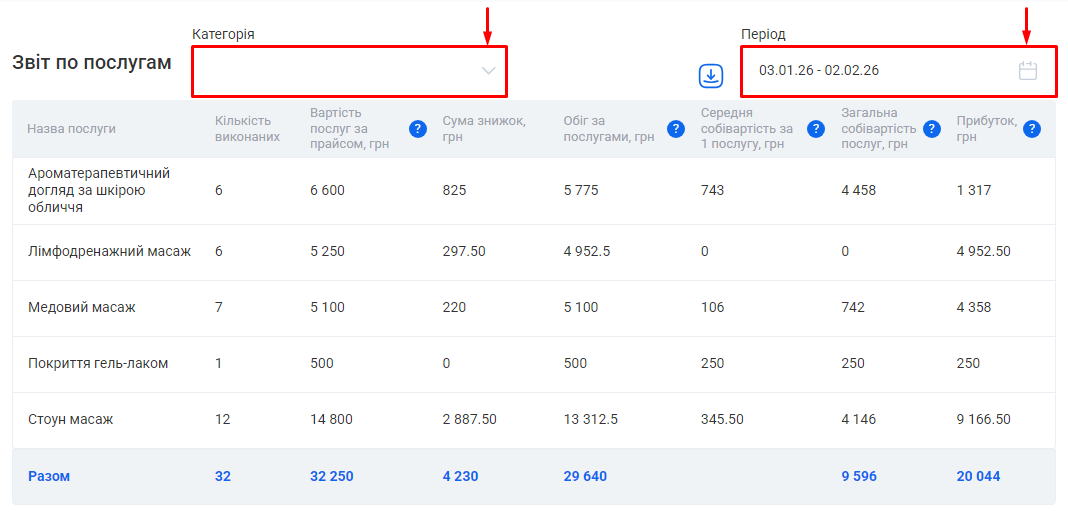Screen dimensions: 1068x519
Task: Click the Стоун масаж service name
Action: point(70,419)
